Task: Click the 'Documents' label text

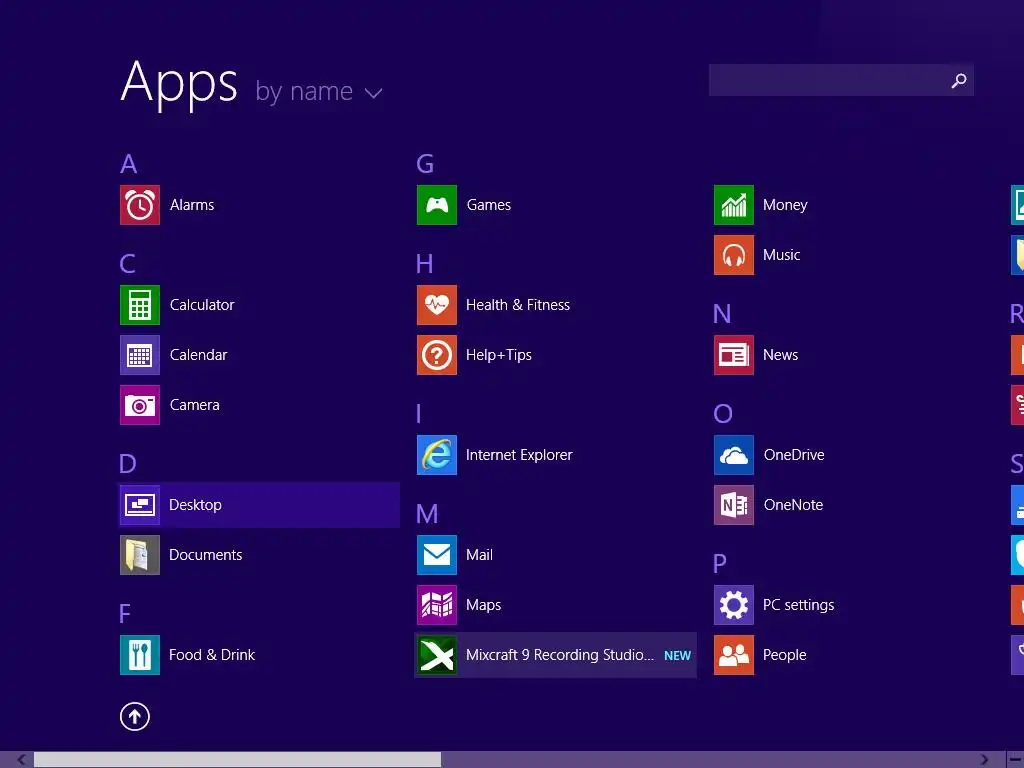Action: (206, 555)
